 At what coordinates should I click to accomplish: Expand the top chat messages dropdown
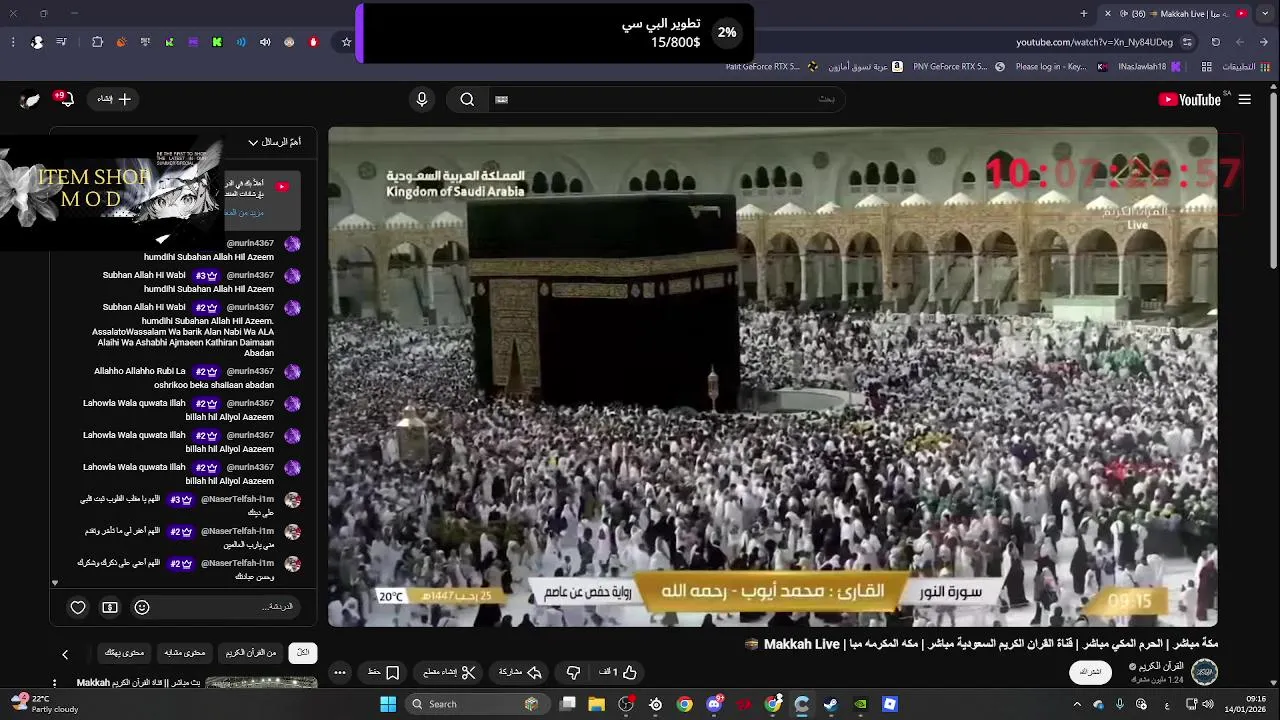click(x=274, y=142)
